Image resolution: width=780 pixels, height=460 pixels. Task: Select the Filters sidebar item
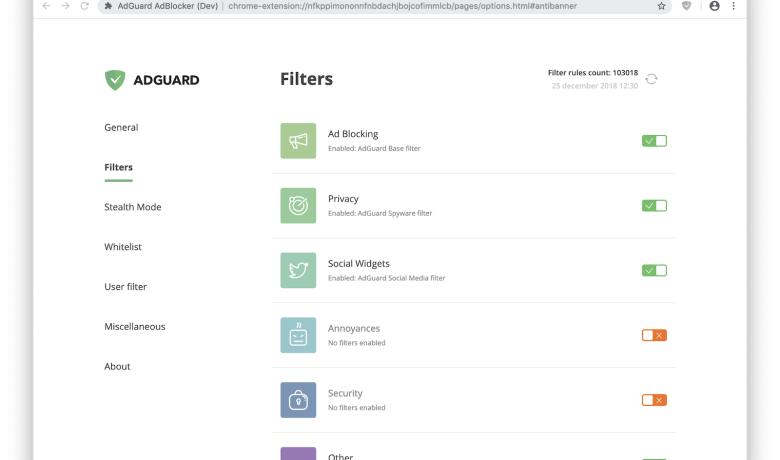[118, 167]
